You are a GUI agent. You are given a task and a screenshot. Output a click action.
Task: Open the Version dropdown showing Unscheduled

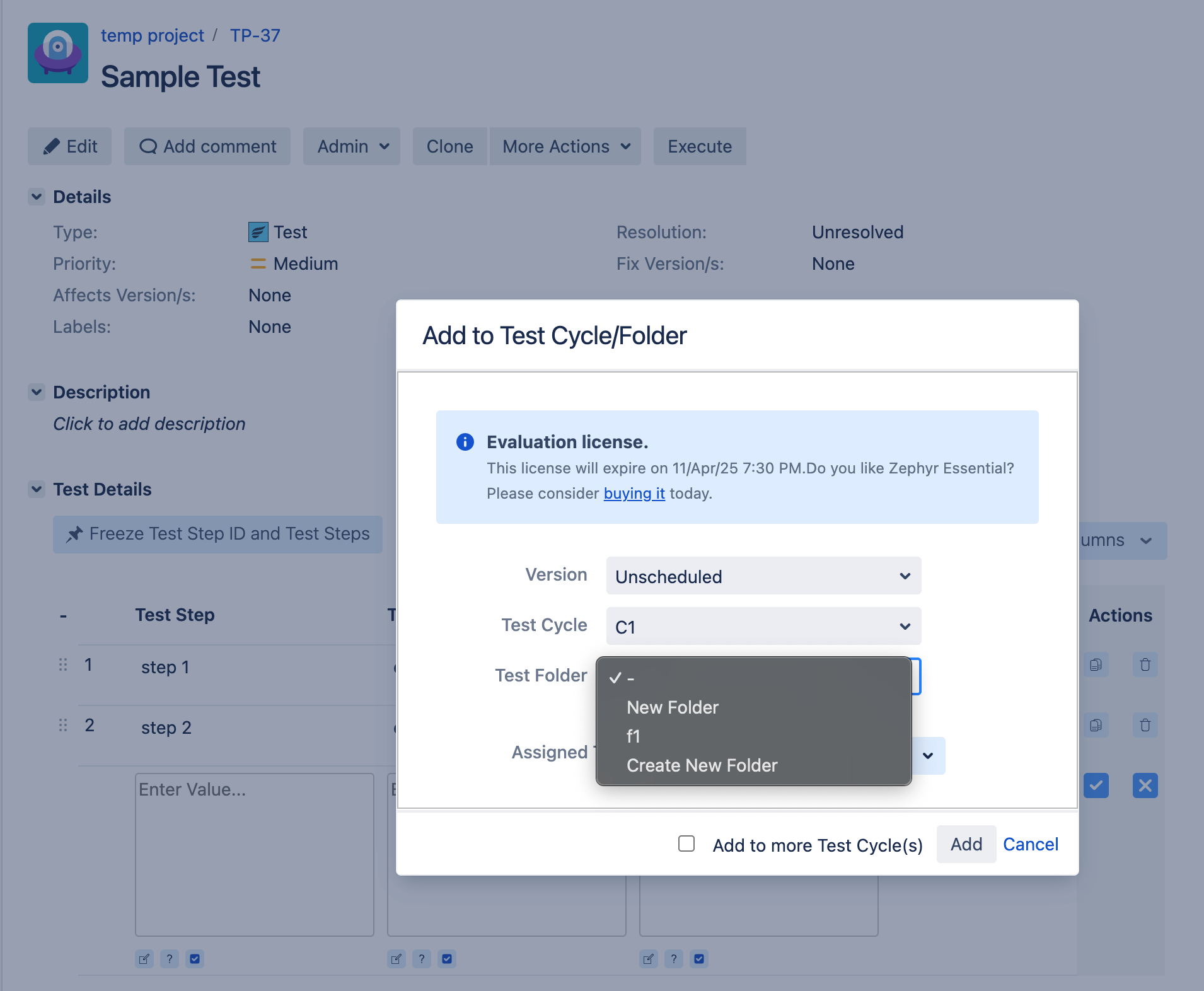[x=762, y=576]
